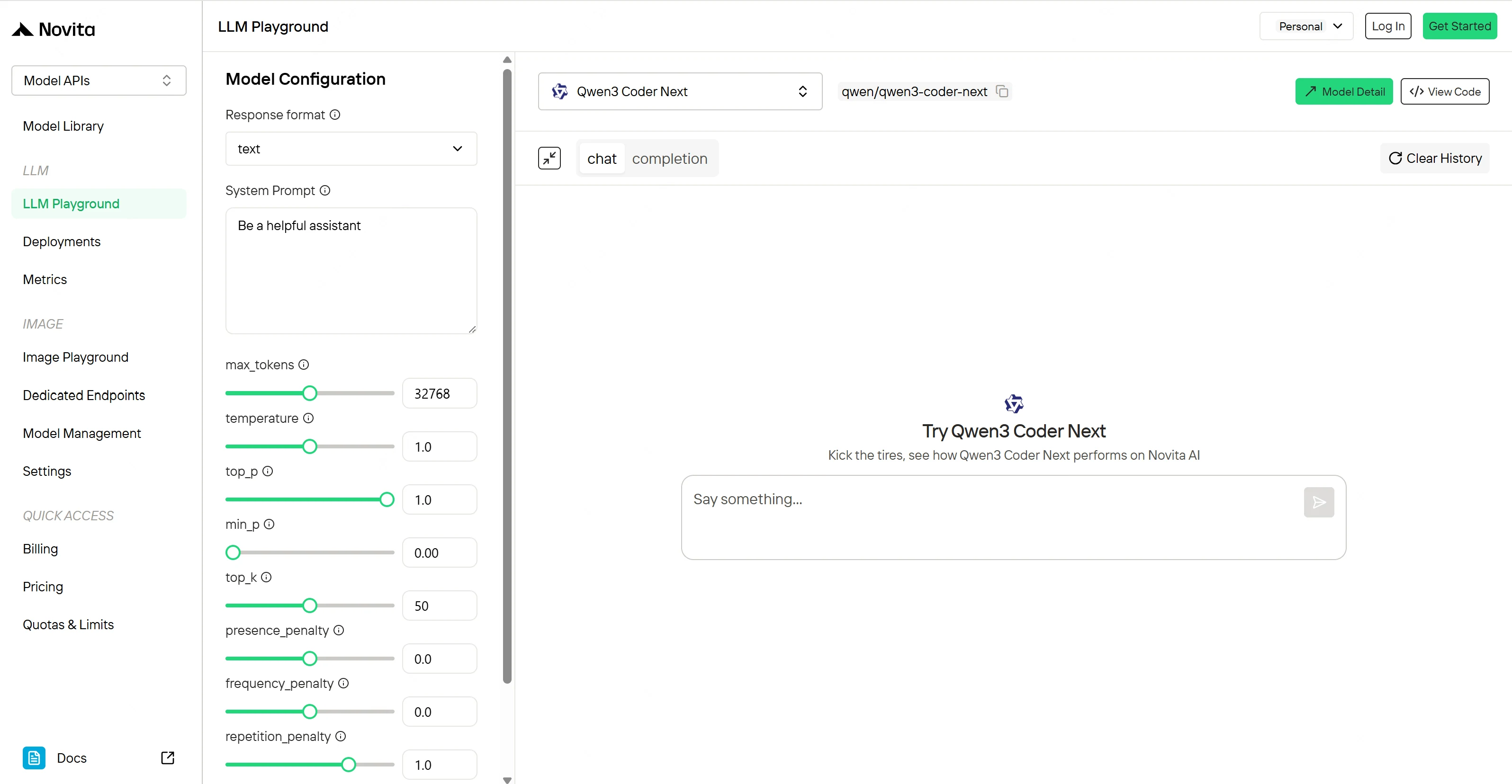
Task: Click the temperature value field
Action: (440, 446)
